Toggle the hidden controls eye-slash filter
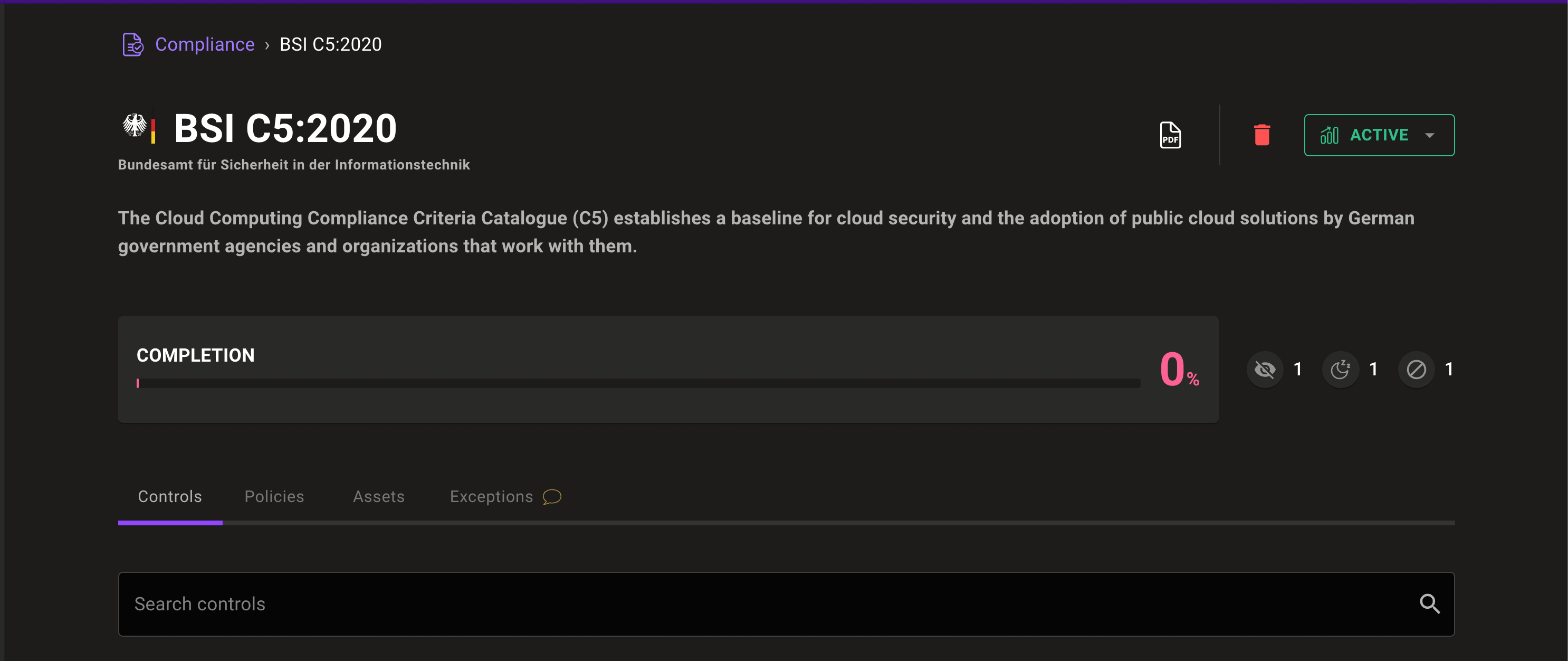1568x661 pixels. point(1264,369)
